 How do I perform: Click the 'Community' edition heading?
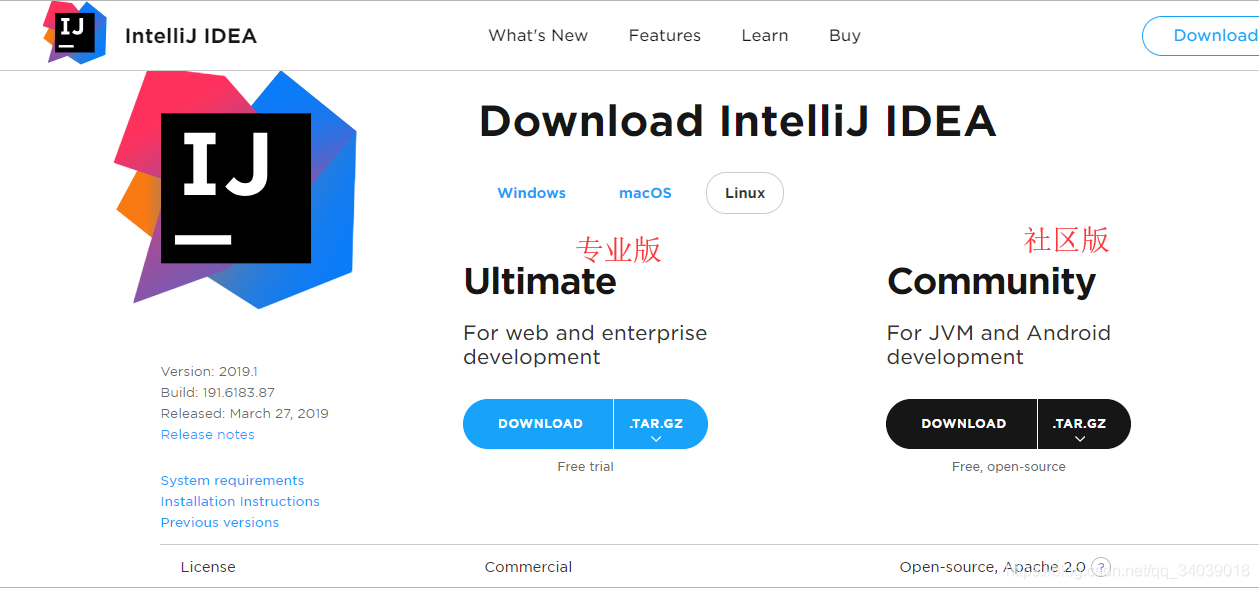(992, 282)
